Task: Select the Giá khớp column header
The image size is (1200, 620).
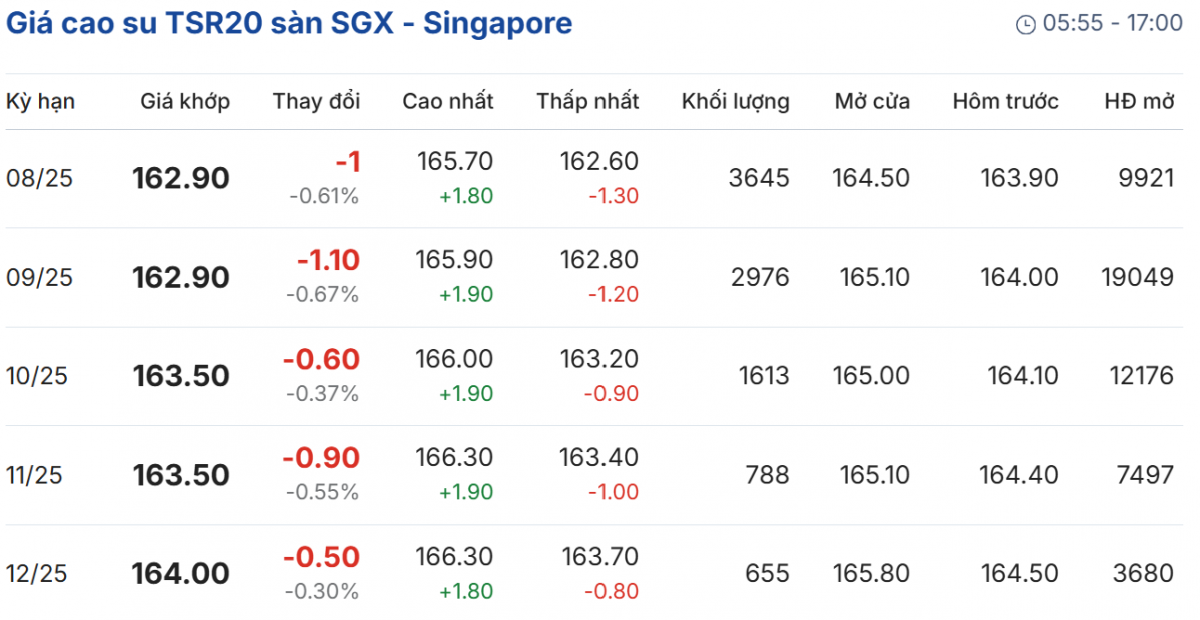Action: click(185, 101)
